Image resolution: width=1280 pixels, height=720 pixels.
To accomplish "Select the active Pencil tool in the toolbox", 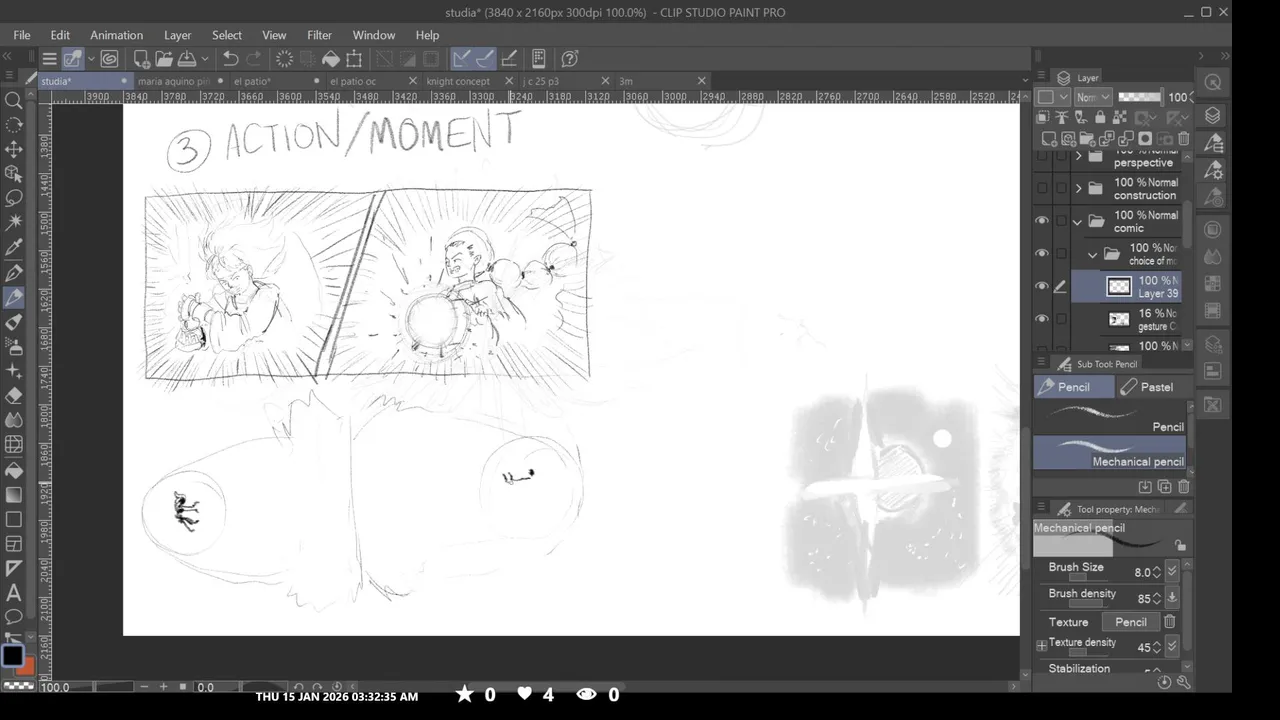I will tap(14, 297).
